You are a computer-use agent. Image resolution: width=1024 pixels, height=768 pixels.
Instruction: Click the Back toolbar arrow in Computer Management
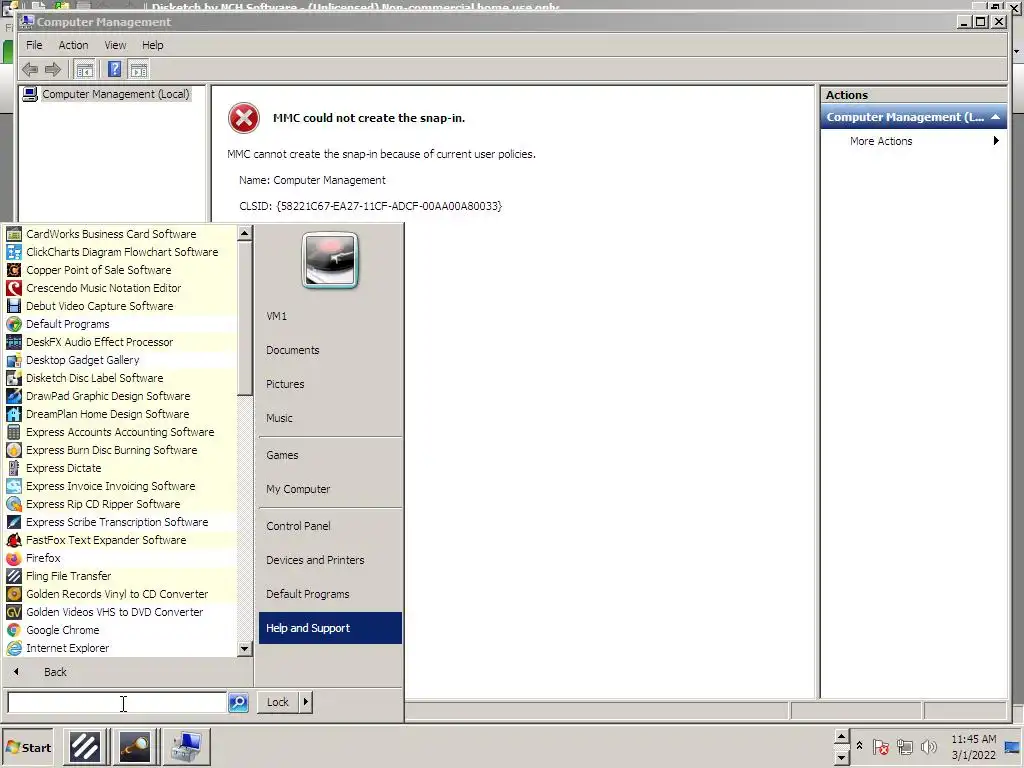tap(30, 69)
